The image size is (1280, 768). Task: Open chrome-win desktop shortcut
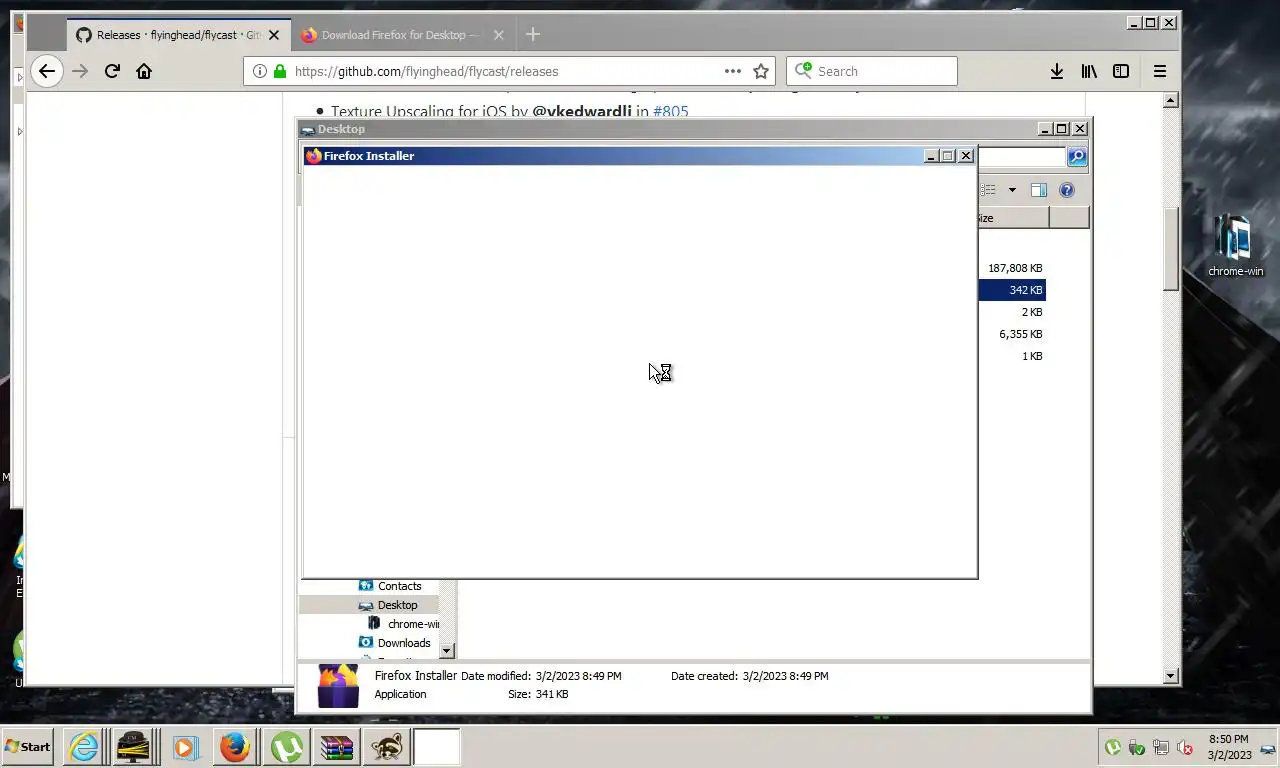tap(1235, 246)
